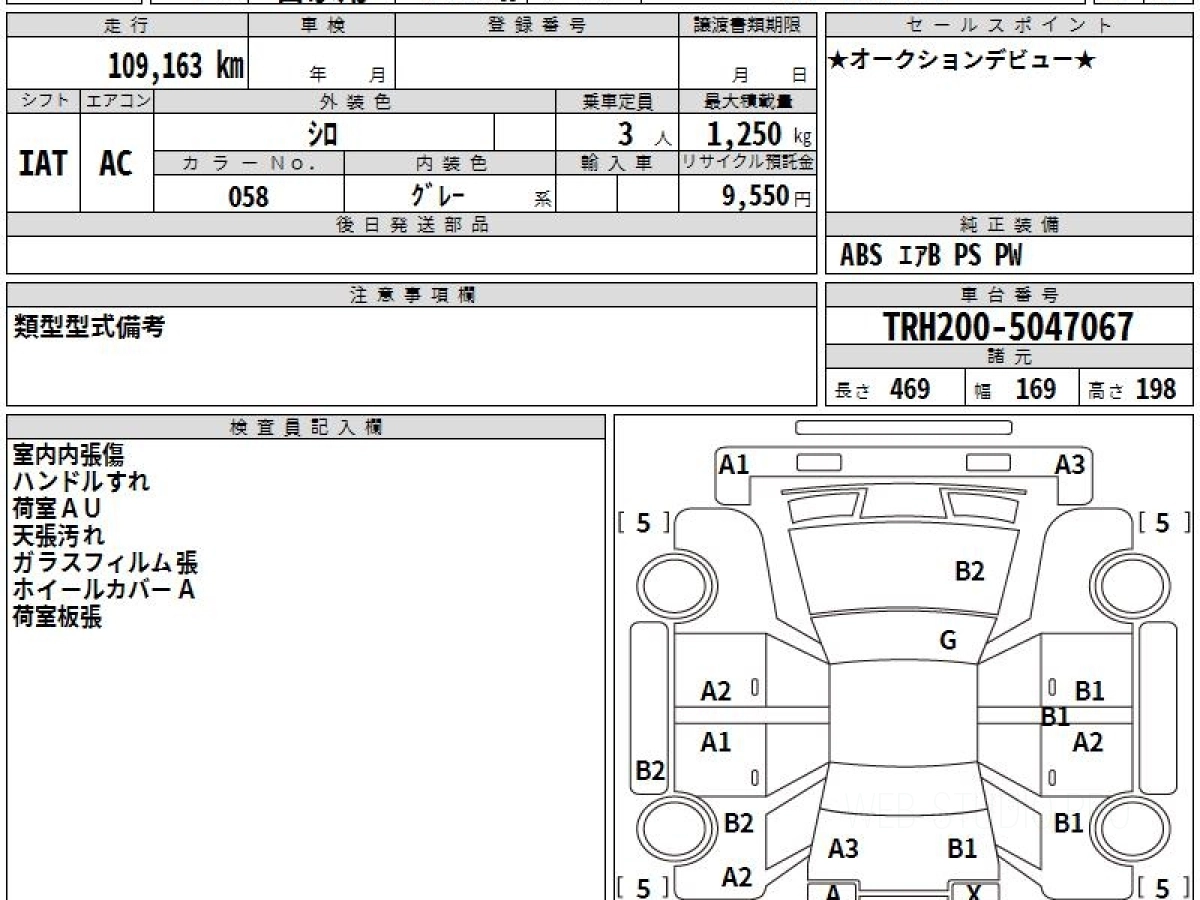Select the inspector note ホイールカバーA
This screenshot has height=900, width=1200.
[x=104, y=590]
